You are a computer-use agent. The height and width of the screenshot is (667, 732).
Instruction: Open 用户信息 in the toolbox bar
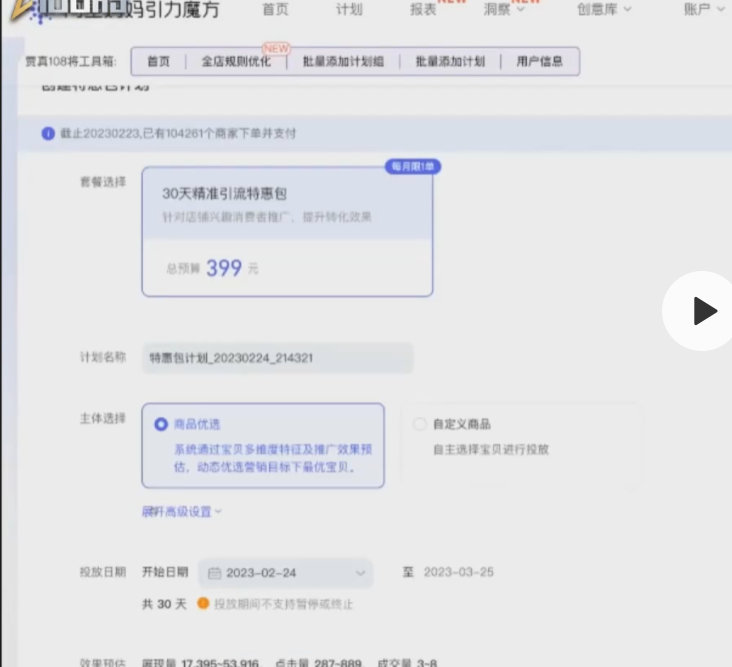pyautogui.click(x=540, y=61)
